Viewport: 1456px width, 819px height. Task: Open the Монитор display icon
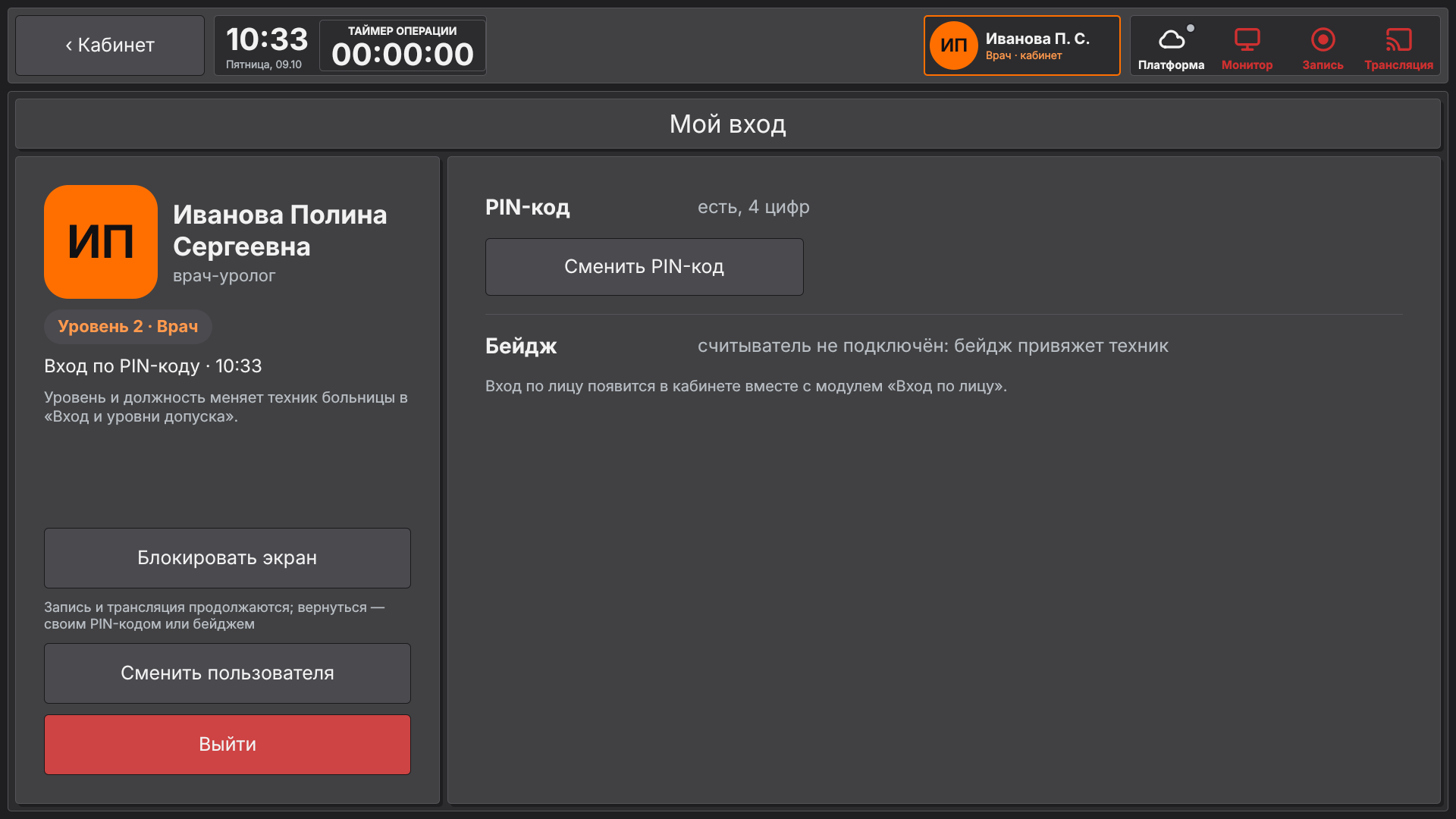pos(1247,46)
